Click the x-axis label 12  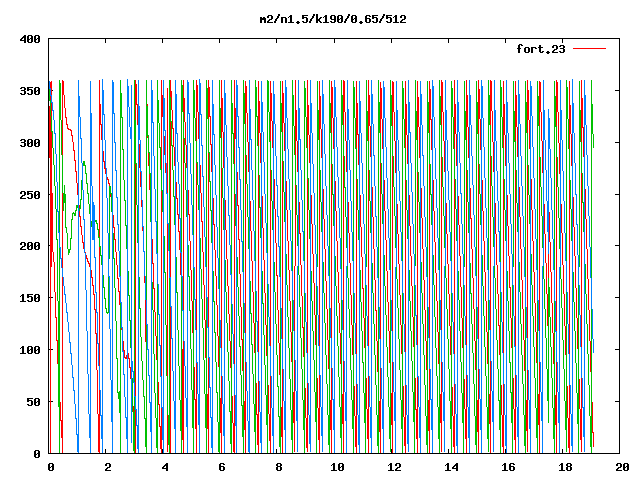pos(394,467)
